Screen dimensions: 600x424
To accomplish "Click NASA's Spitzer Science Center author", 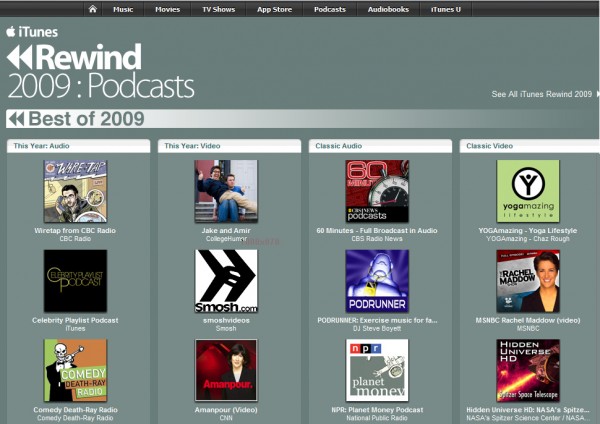I will click(528, 418).
